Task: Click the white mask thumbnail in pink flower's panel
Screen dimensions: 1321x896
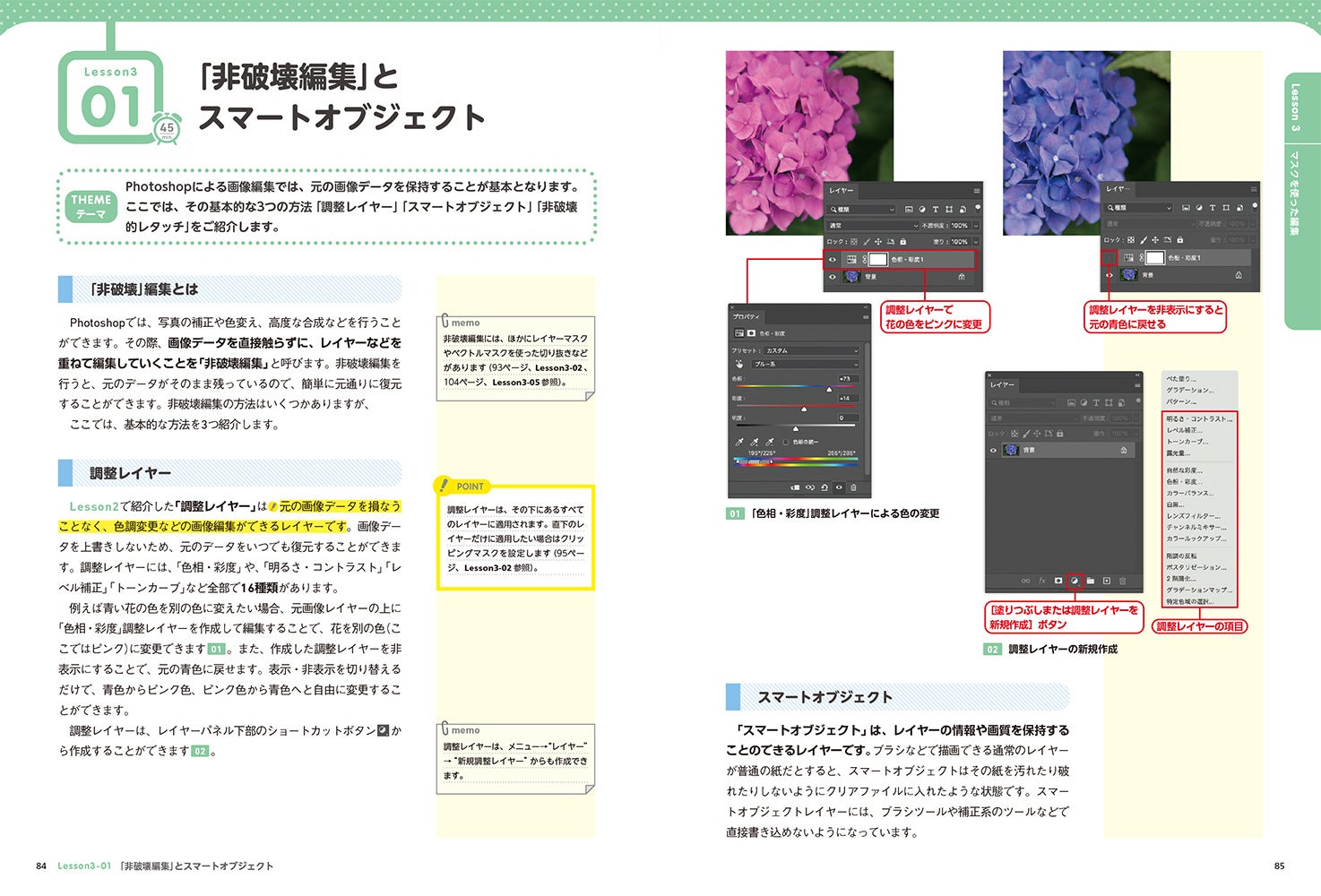Action: click(878, 260)
